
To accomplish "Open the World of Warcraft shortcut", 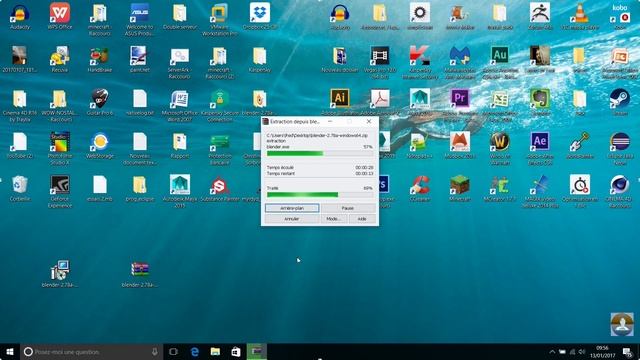I will [x=500, y=148].
